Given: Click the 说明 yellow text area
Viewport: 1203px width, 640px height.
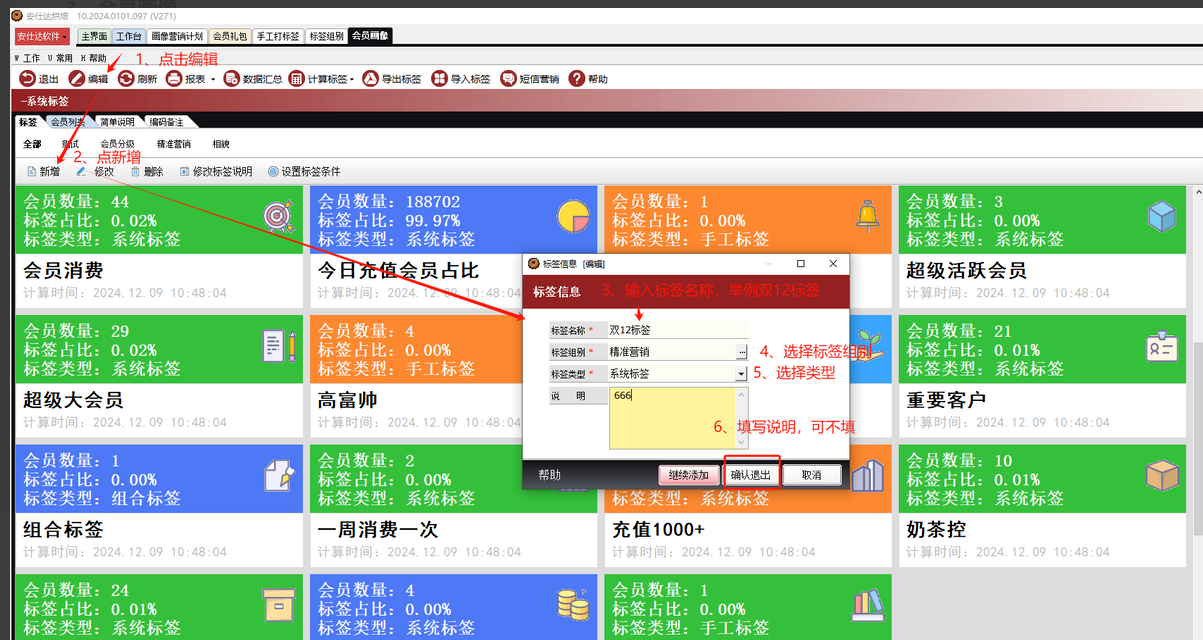Looking at the screenshot, I should coord(672,418).
